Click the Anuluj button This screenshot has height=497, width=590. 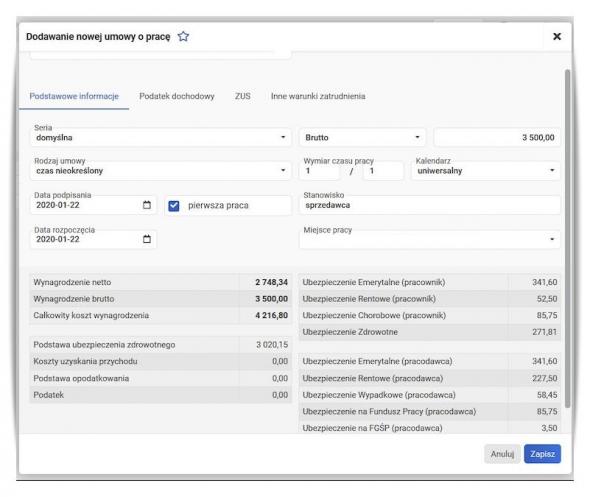click(x=502, y=454)
